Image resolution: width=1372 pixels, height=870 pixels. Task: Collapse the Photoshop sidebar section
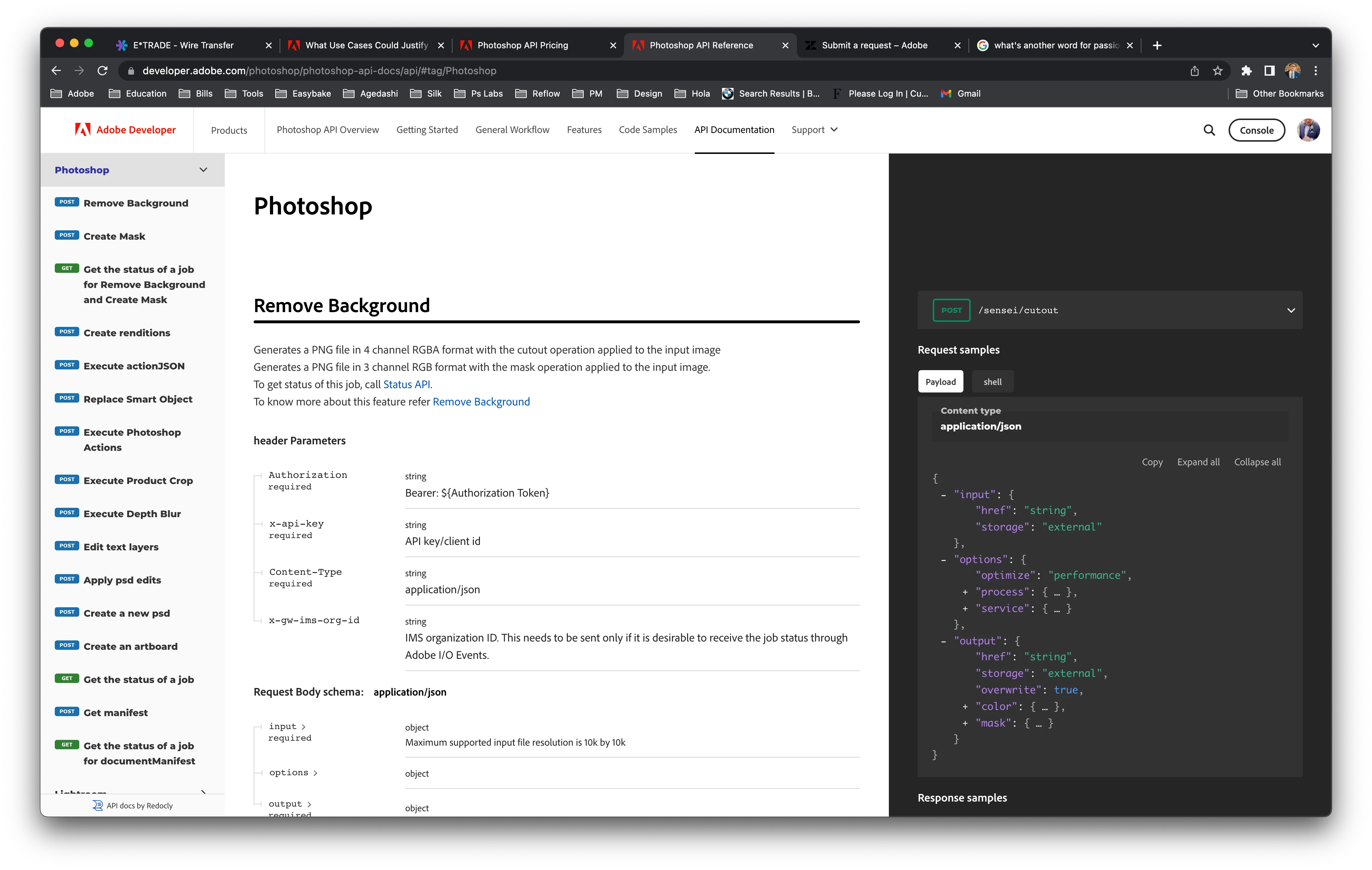pyautogui.click(x=204, y=170)
